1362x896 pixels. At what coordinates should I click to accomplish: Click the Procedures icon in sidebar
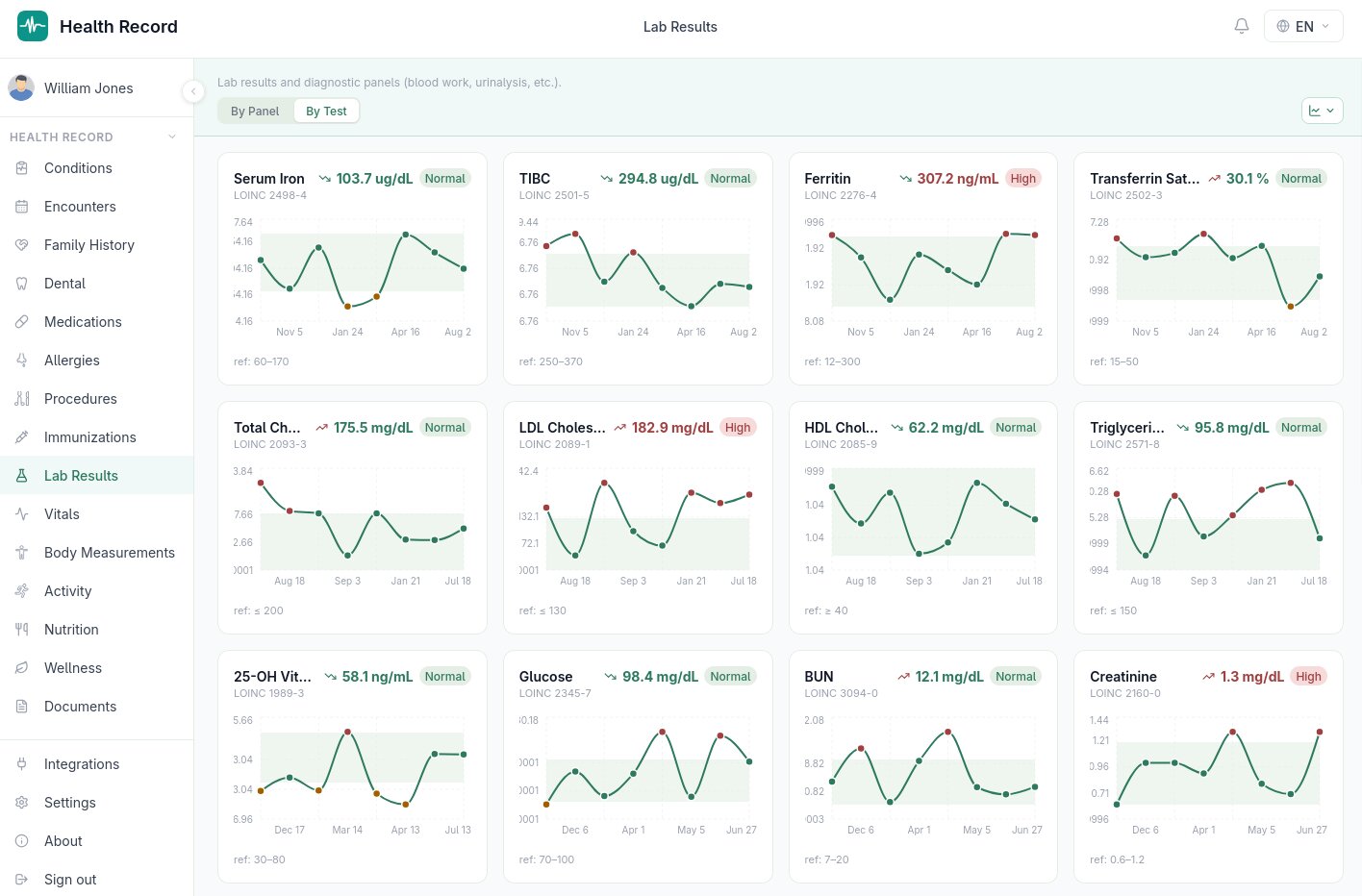(x=22, y=399)
